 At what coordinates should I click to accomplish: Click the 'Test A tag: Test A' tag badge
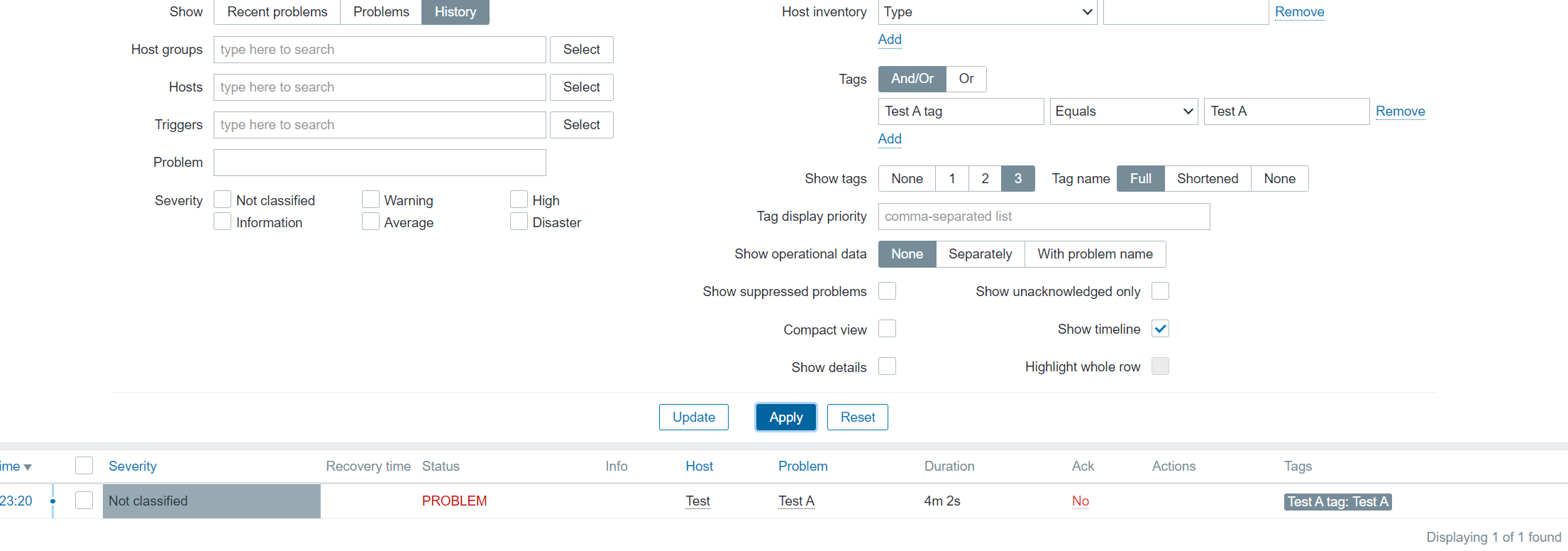[x=1337, y=502]
